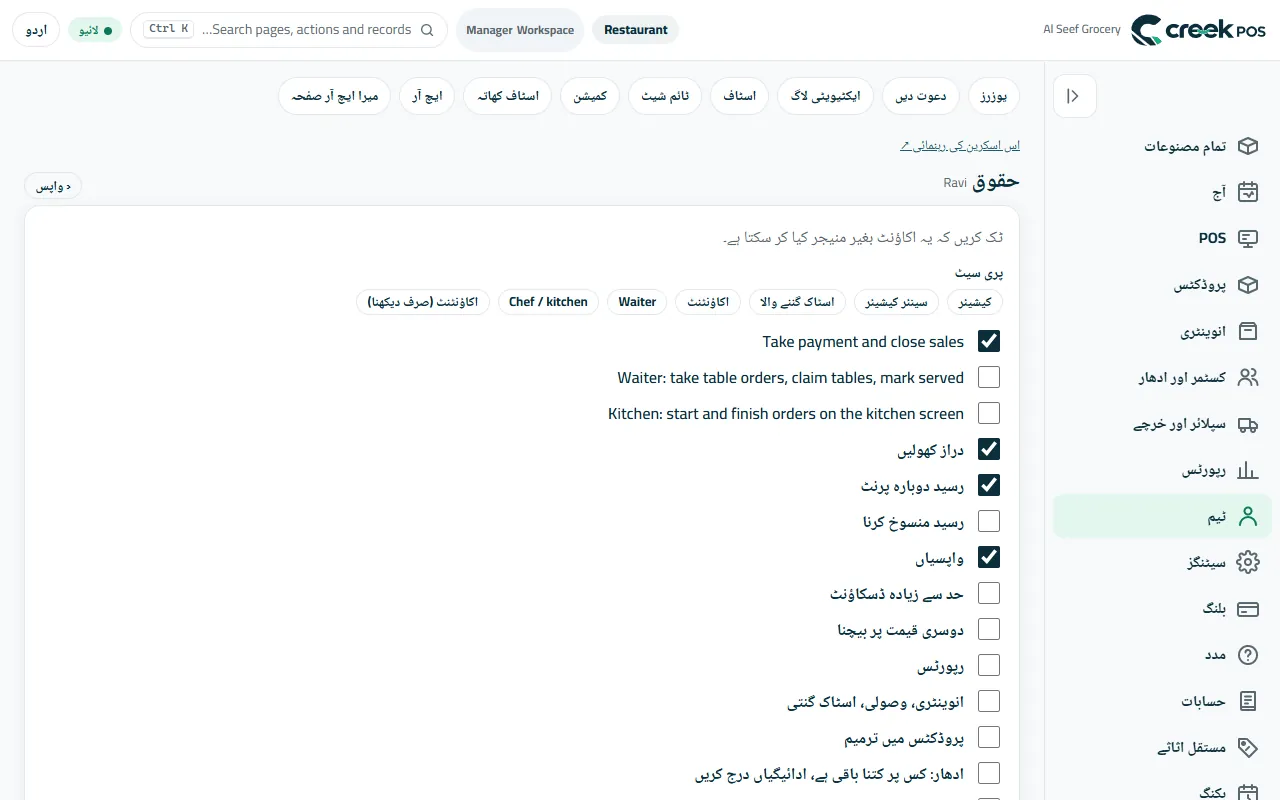Open the Restaurant workspace switcher
Image resolution: width=1280 pixels, height=800 pixels.
636,30
